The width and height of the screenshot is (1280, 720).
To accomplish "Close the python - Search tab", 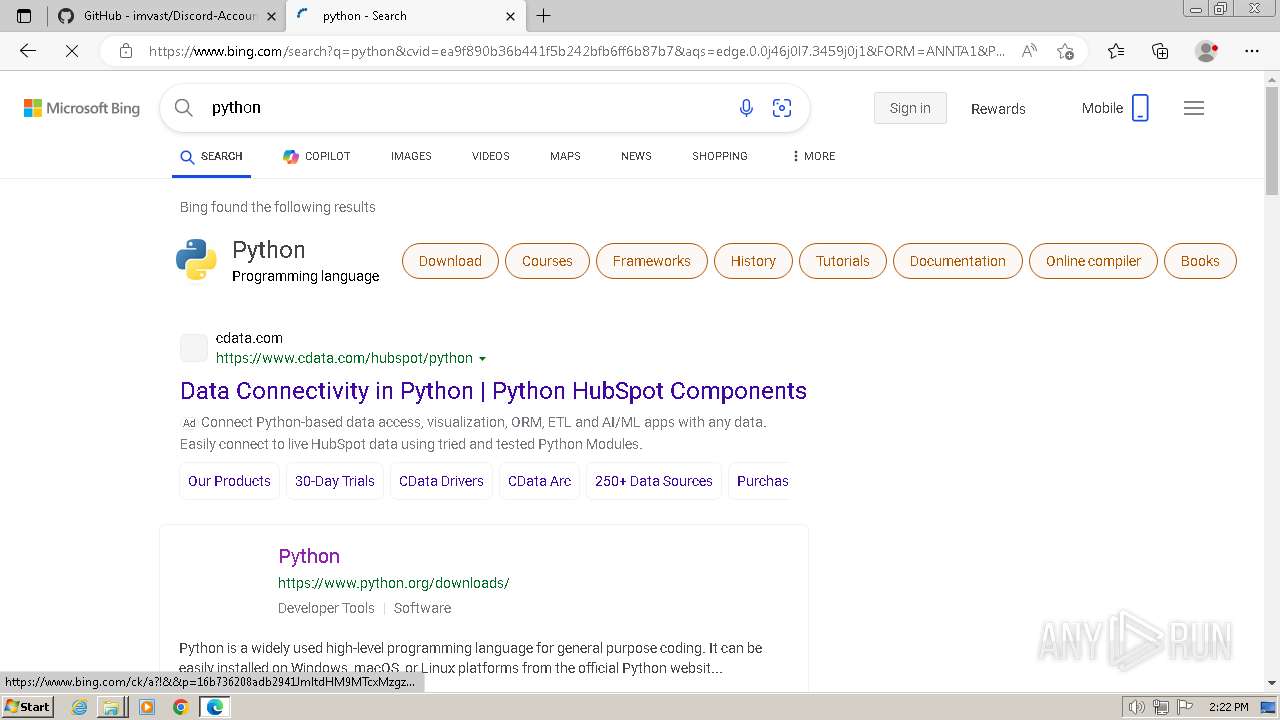I will (510, 16).
